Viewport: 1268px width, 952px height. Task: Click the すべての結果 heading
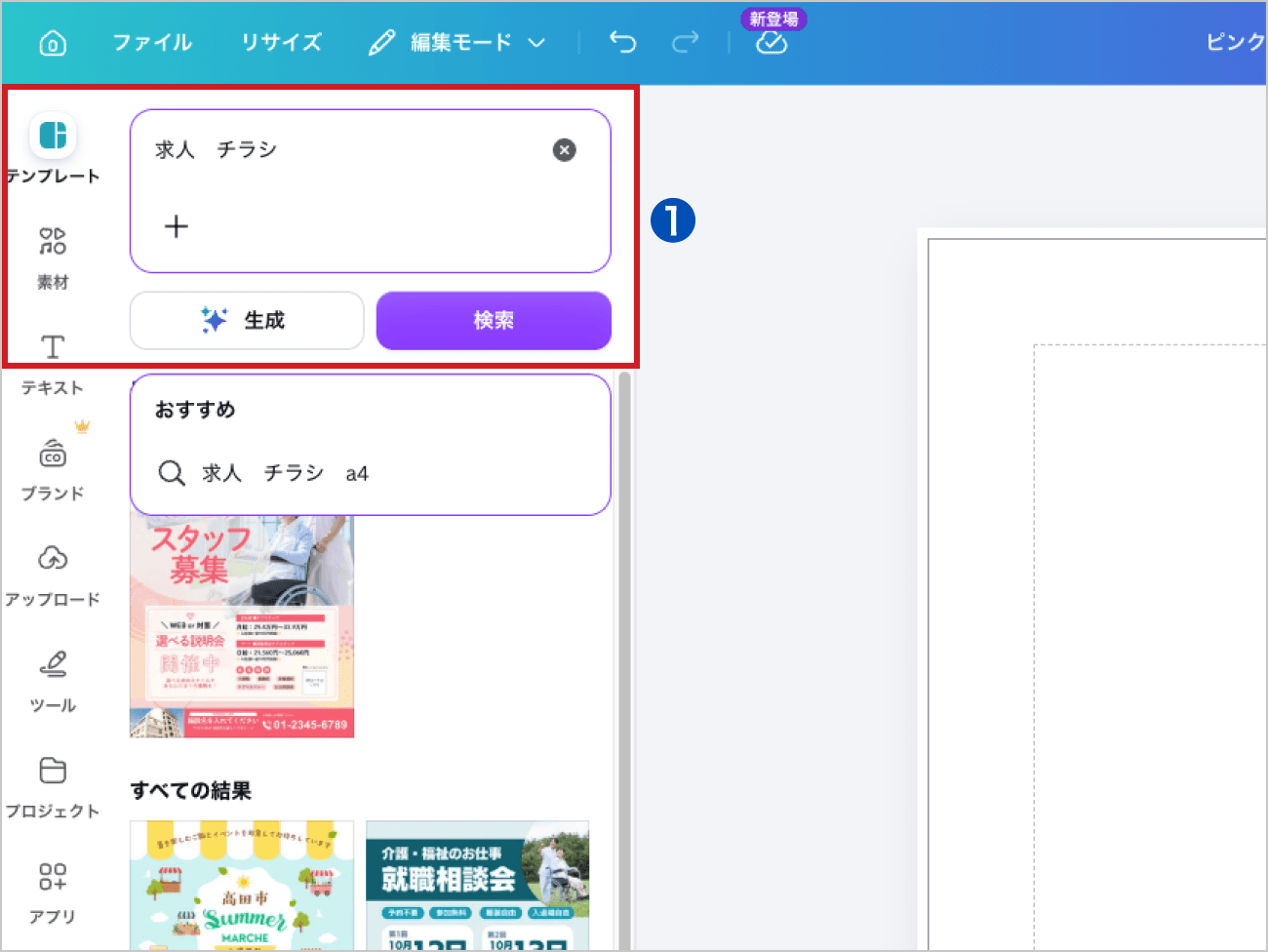pyautogui.click(x=191, y=790)
